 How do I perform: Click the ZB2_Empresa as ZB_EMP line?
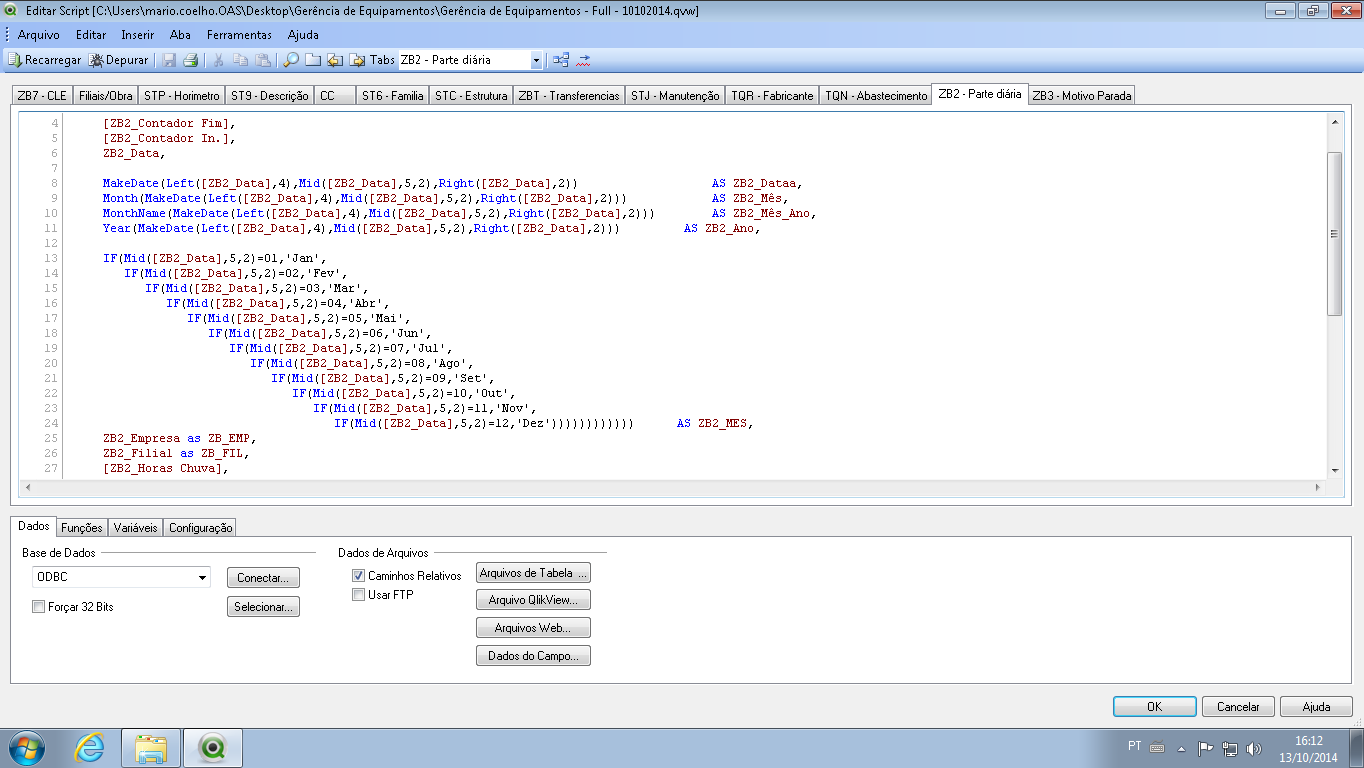pos(179,438)
